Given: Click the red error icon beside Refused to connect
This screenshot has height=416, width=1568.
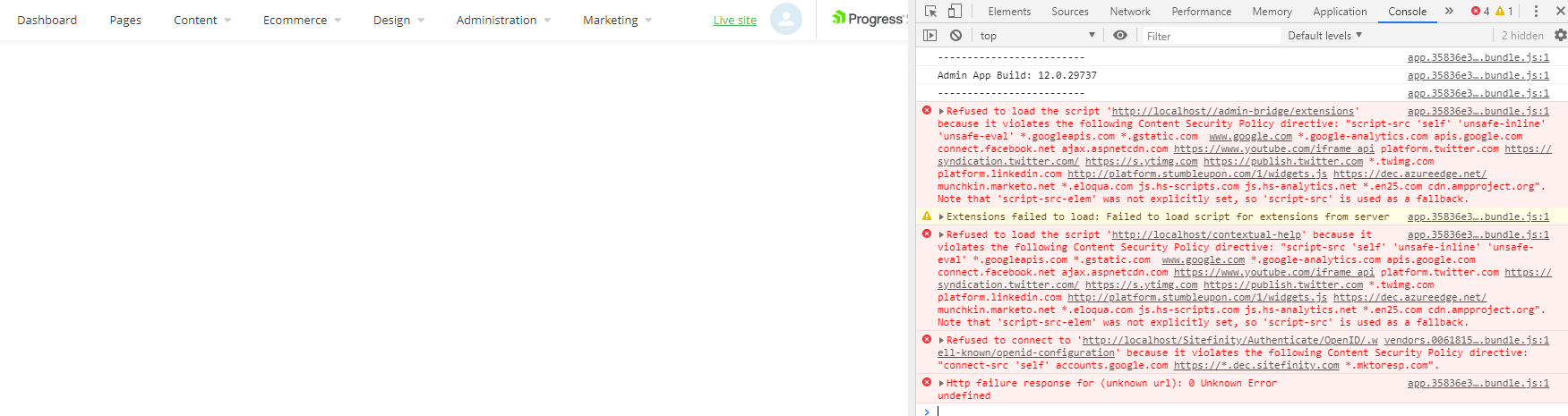Looking at the screenshot, I should [927, 340].
